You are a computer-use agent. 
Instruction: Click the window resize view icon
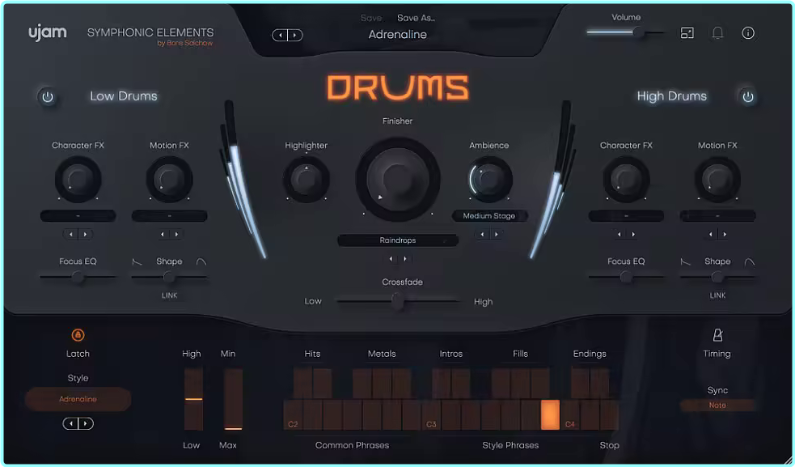tap(687, 33)
